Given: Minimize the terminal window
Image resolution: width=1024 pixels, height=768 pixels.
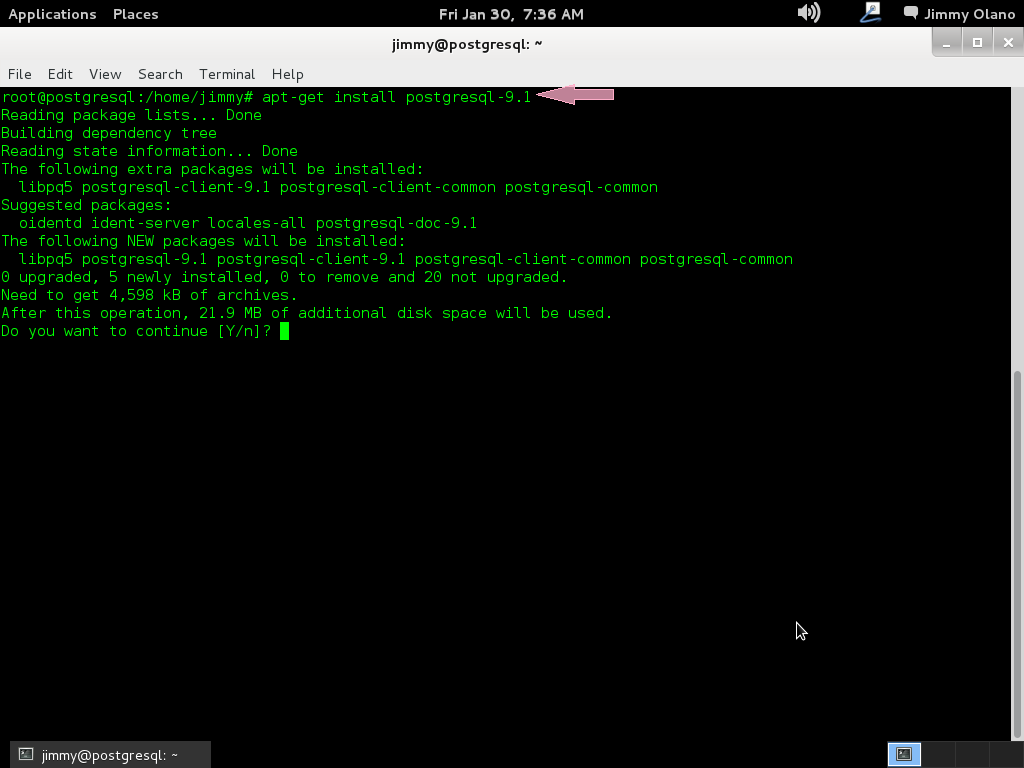Looking at the screenshot, I should tap(947, 42).
